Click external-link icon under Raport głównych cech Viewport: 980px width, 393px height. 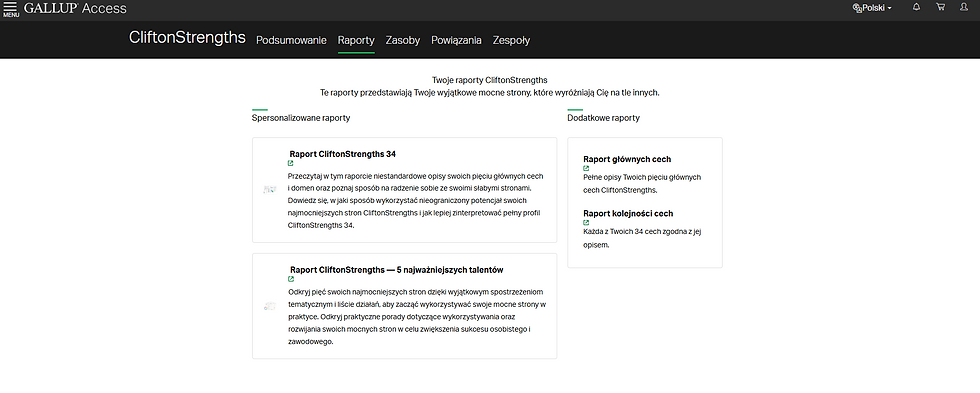click(x=586, y=169)
